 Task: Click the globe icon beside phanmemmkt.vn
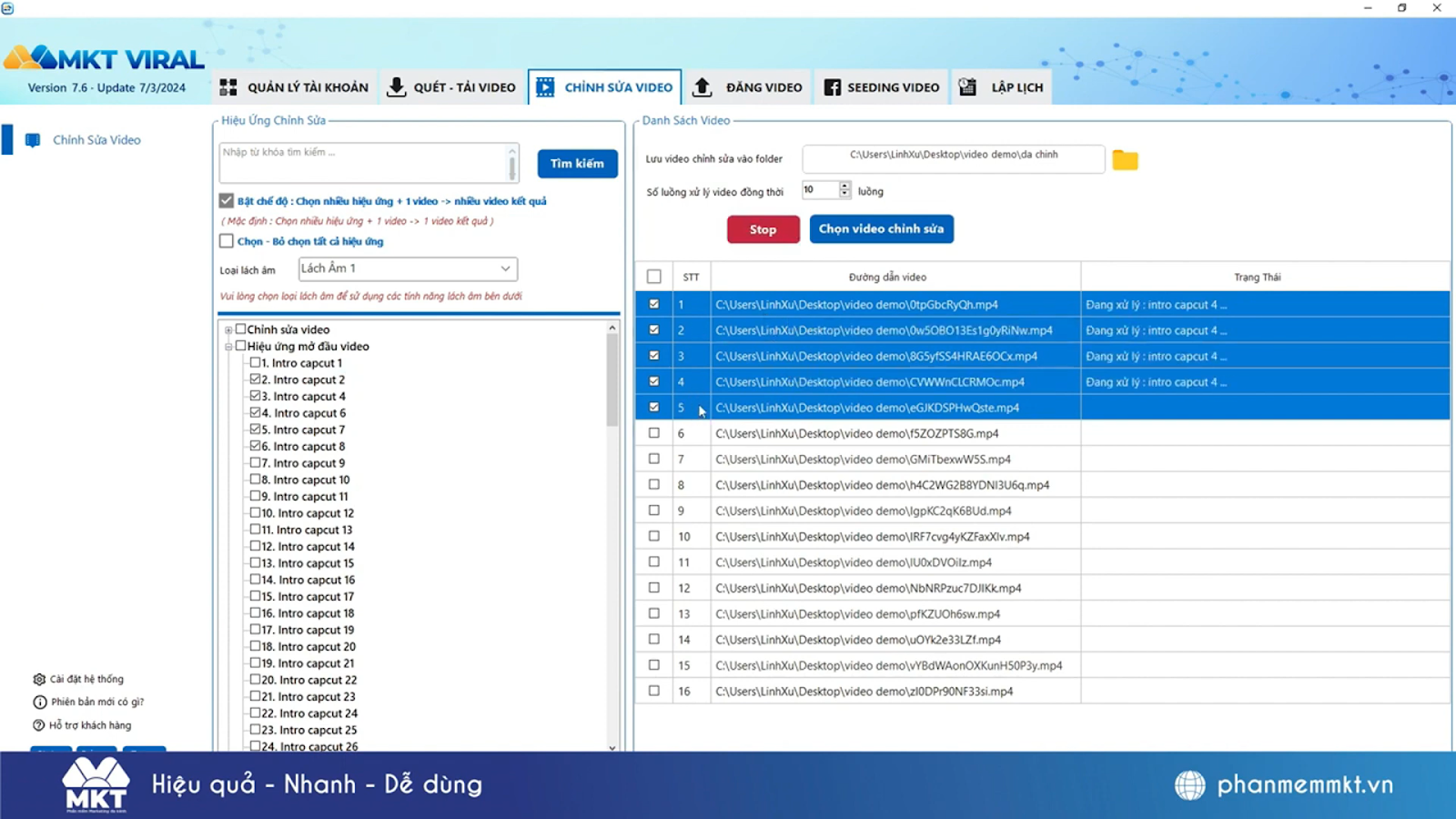pyautogui.click(x=1189, y=784)
